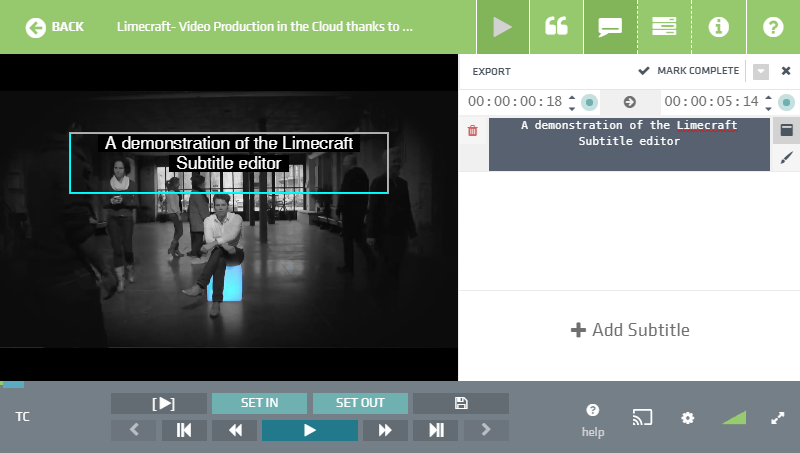Click the in timecode 00:00:00:18 field
The width and height of the screenshot is (800, 453).
(514, 102)
